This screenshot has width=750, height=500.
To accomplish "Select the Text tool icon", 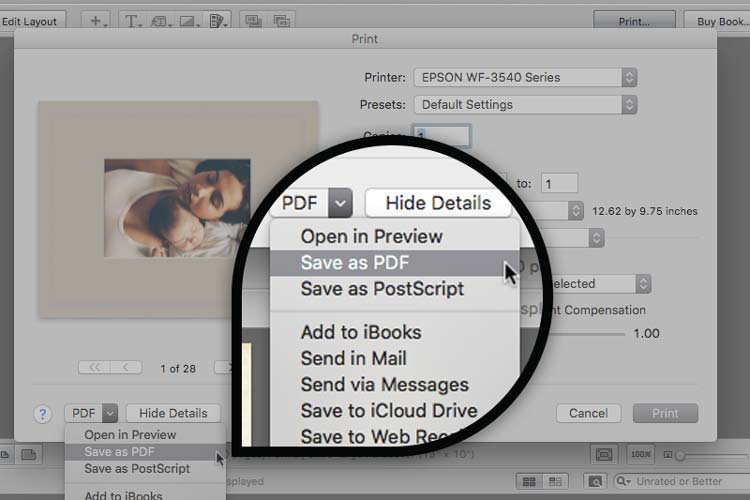I will [131, 20].
